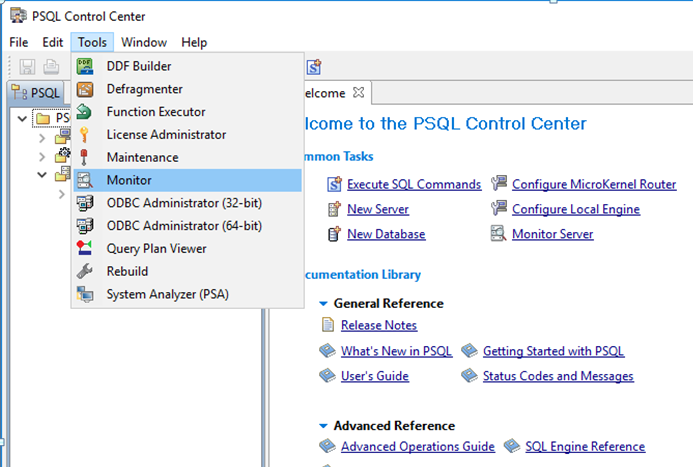This screenshot has height=467, width=693.
Task: Open ODBC Administrator (32-bit) entry
Action: (188, 203)
